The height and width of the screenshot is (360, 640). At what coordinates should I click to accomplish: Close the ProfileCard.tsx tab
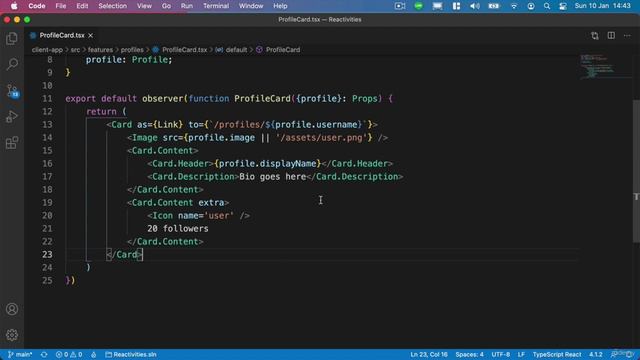[91, 36]
